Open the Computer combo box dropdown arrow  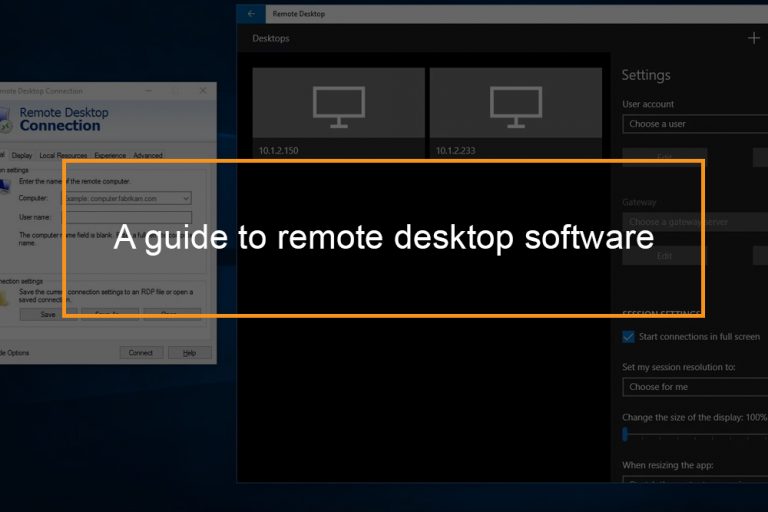tap(185, 199)
